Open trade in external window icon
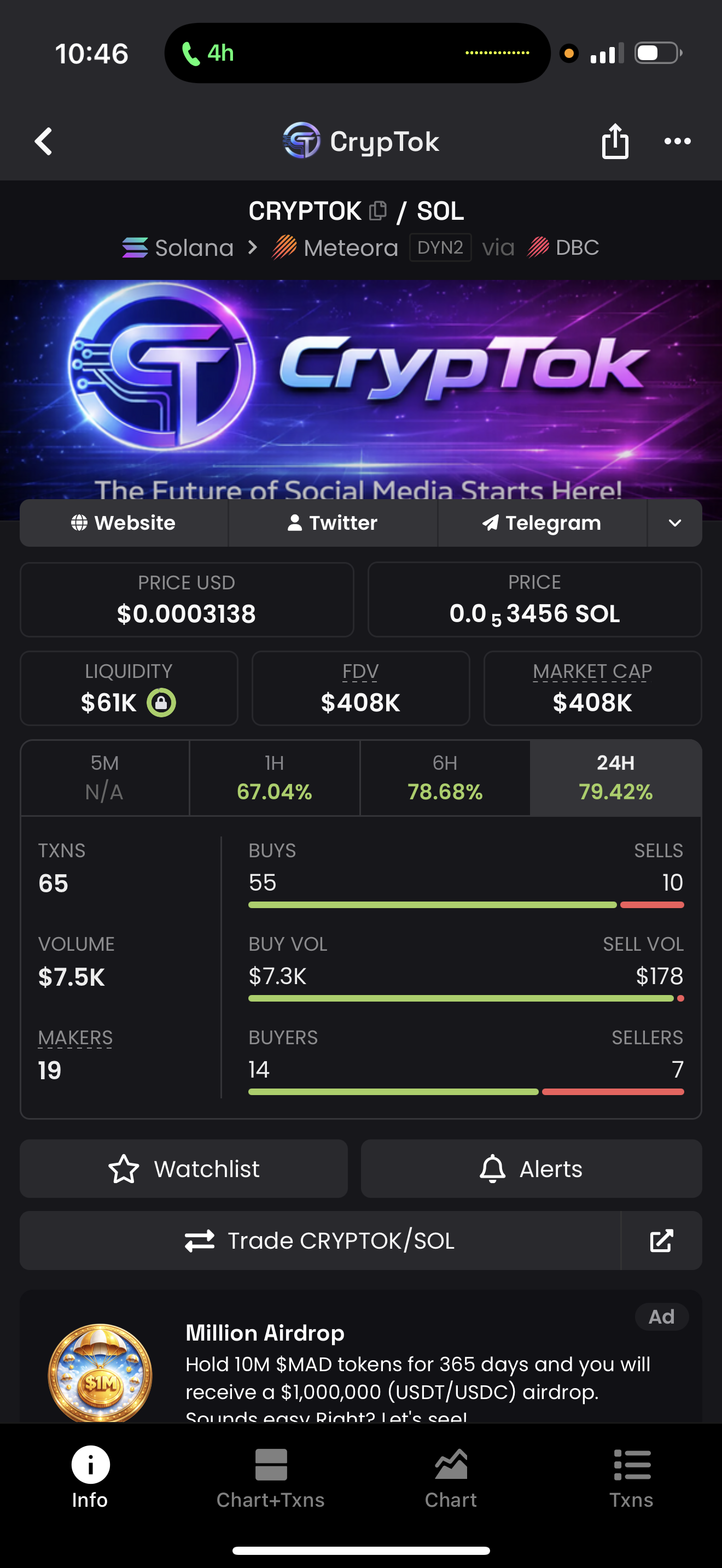This screenshot has width=722, height=1568. tap(661, 1241)
